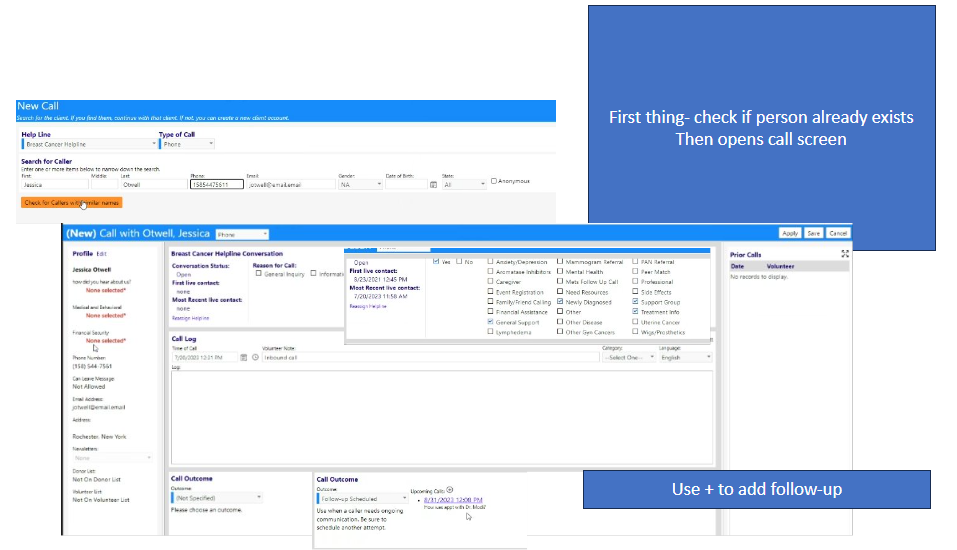Click 'Not On Donor List' text

pyautogui.click(x=96, y=480)
